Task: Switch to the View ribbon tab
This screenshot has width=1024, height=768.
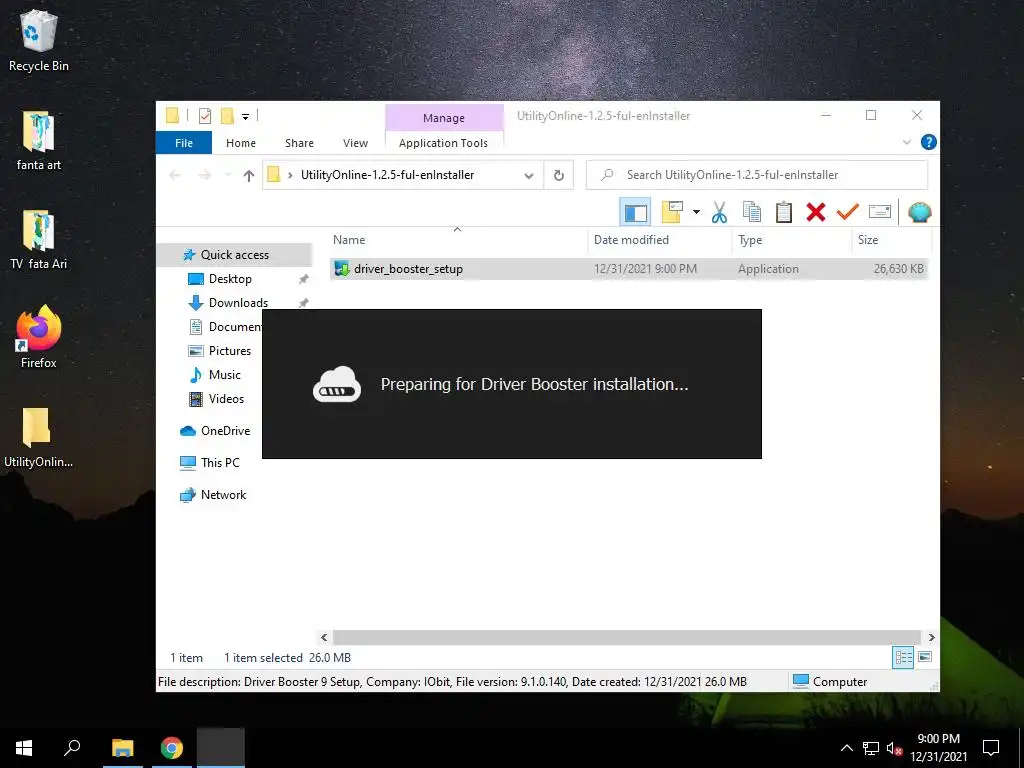Action: point(355,143)
